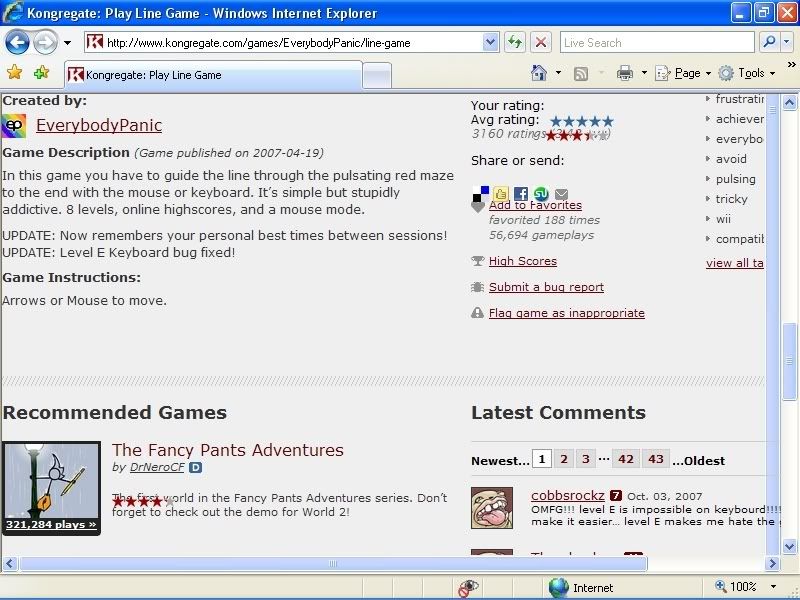The width and height of the screenshot is (800, 600).
Task: Select comments page 1
Action: coord(542,459)
